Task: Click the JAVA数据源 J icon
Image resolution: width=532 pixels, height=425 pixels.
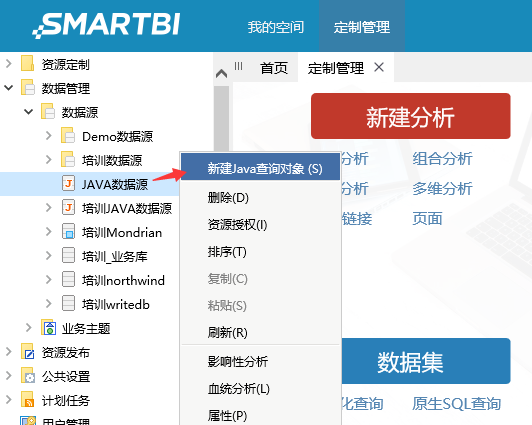Action: 68,184
